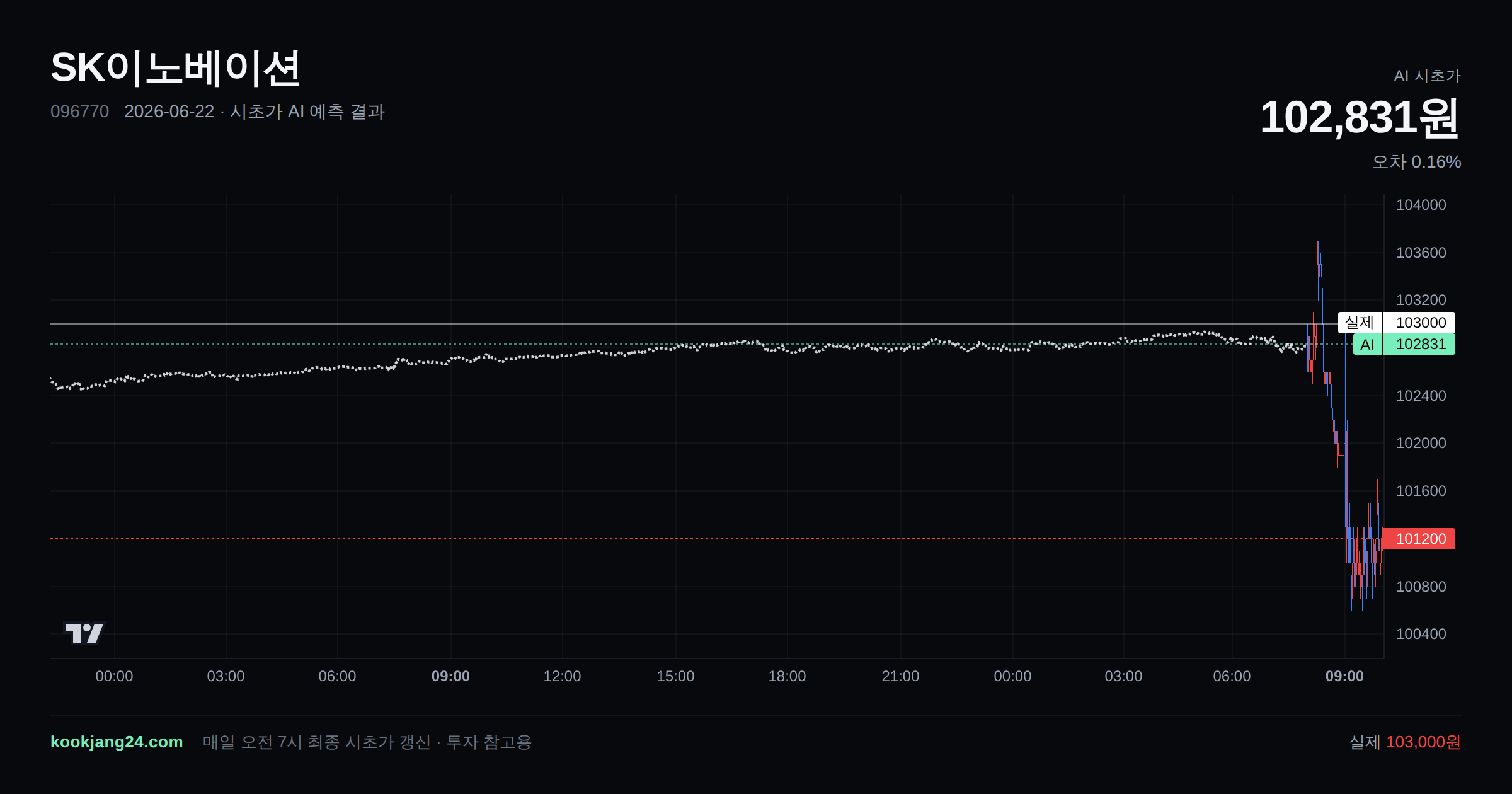Click the stock code 096770
The image size is (1512, 794).
(79, 112)
